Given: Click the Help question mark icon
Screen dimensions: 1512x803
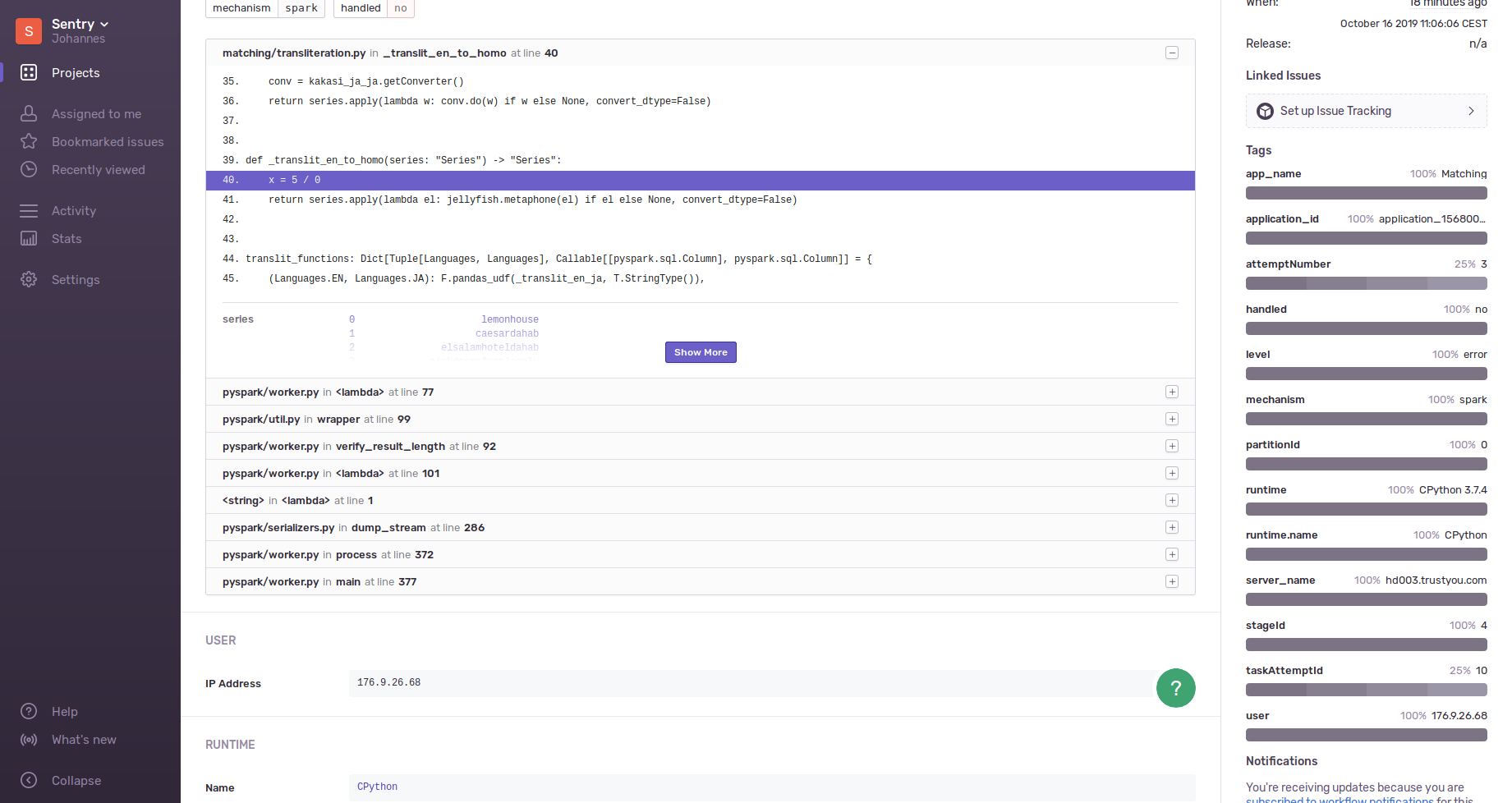Looking at the screenshot, I should pyautogui.click(x=29, y=711).
